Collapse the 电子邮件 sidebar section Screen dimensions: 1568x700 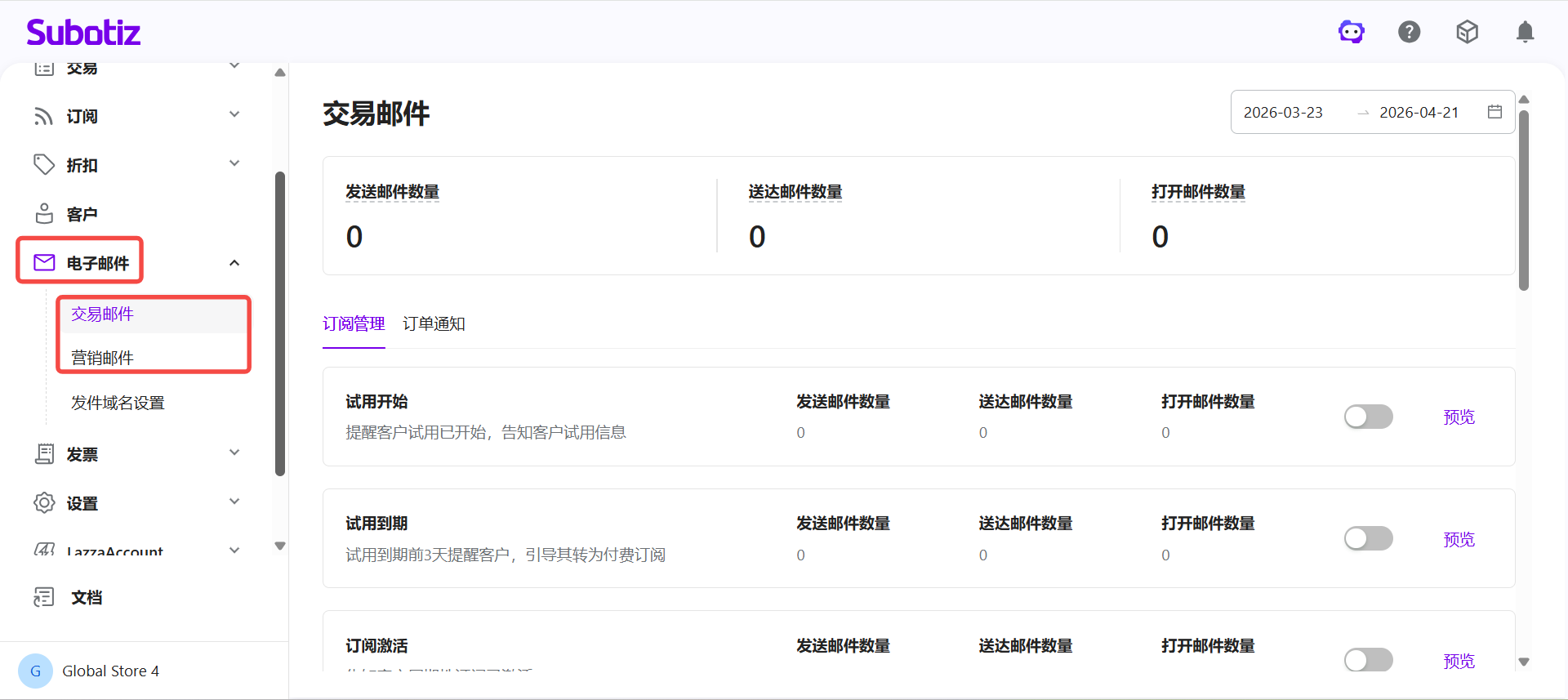(x=234, y=263)
